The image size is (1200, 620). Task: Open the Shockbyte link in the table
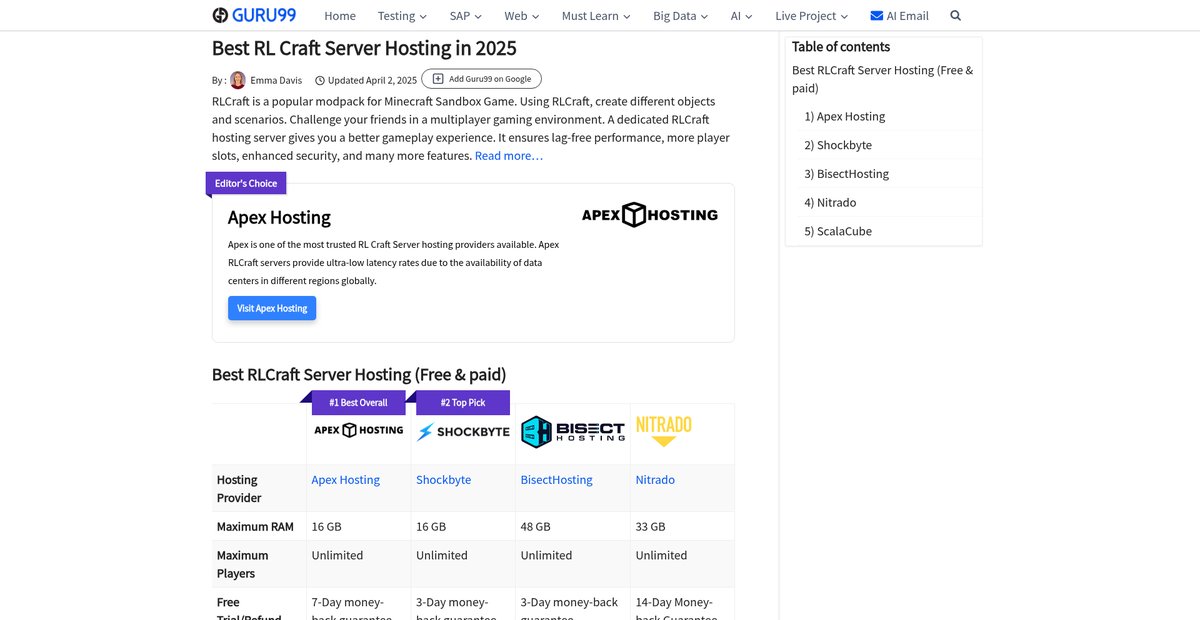(x=444, y=480)
